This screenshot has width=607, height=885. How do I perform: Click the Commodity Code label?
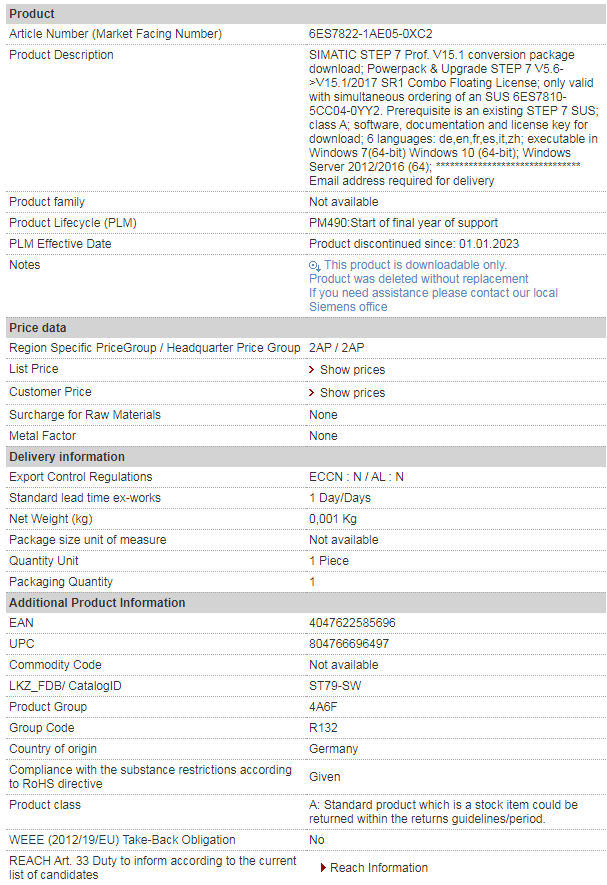[55, 665]
